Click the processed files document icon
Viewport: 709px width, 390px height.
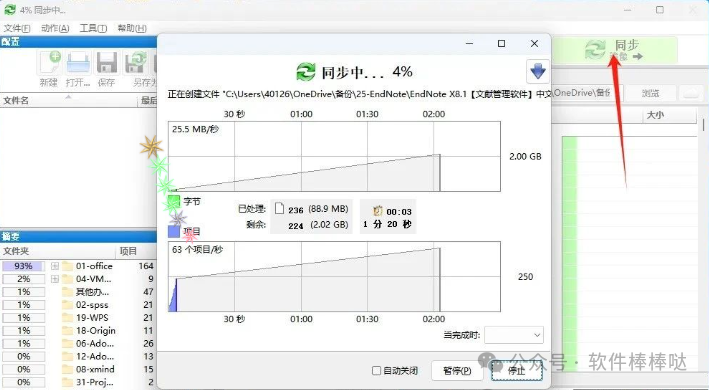pos(279,208)
